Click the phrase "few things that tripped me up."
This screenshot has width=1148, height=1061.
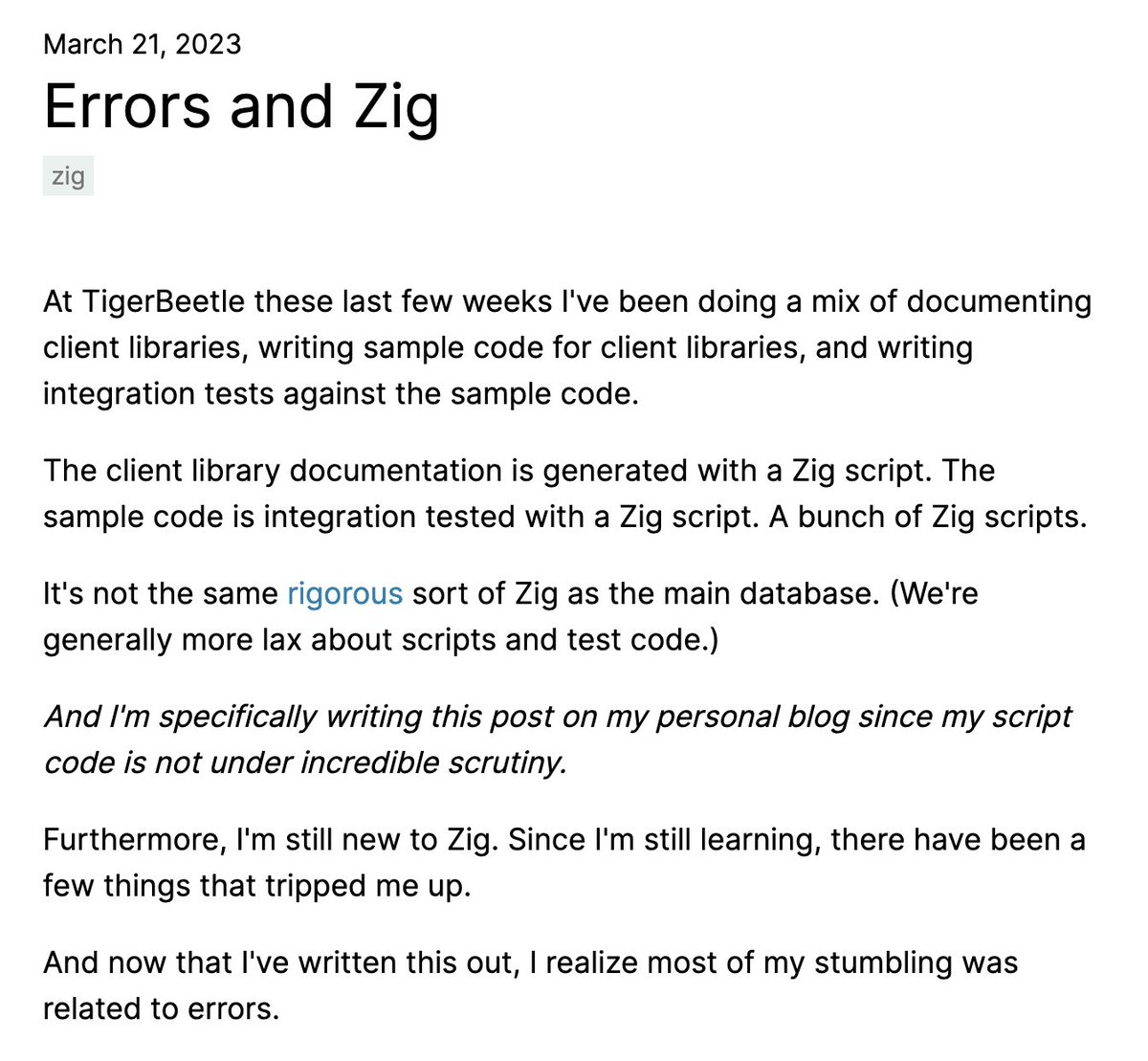[256, 885]
